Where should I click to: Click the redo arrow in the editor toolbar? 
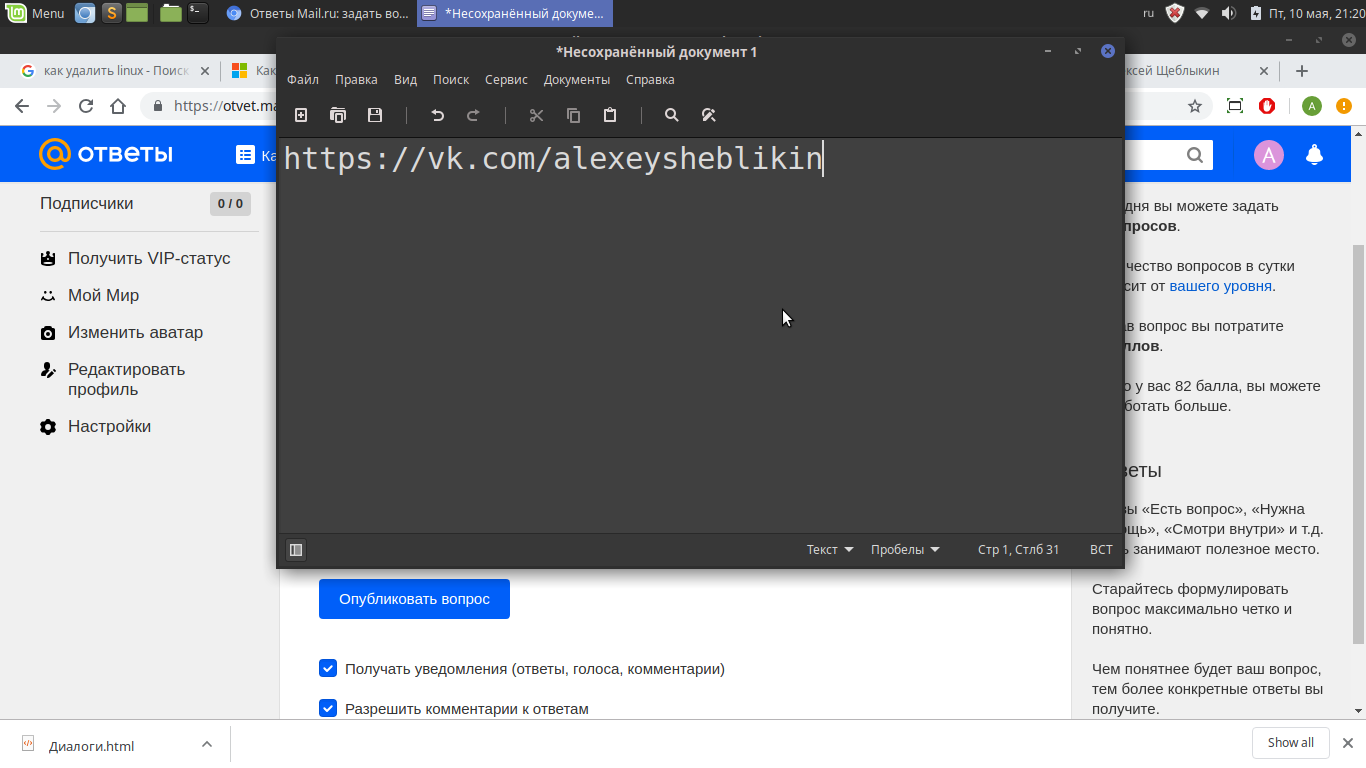coord(474,115)
